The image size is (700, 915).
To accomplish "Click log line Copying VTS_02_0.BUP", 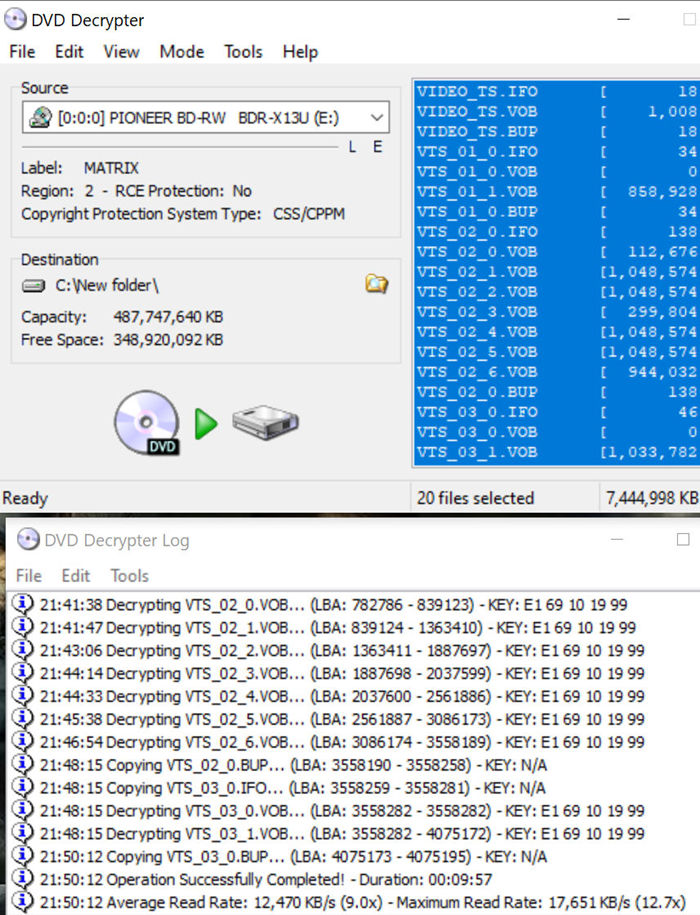I will click(x=293, y=764).
